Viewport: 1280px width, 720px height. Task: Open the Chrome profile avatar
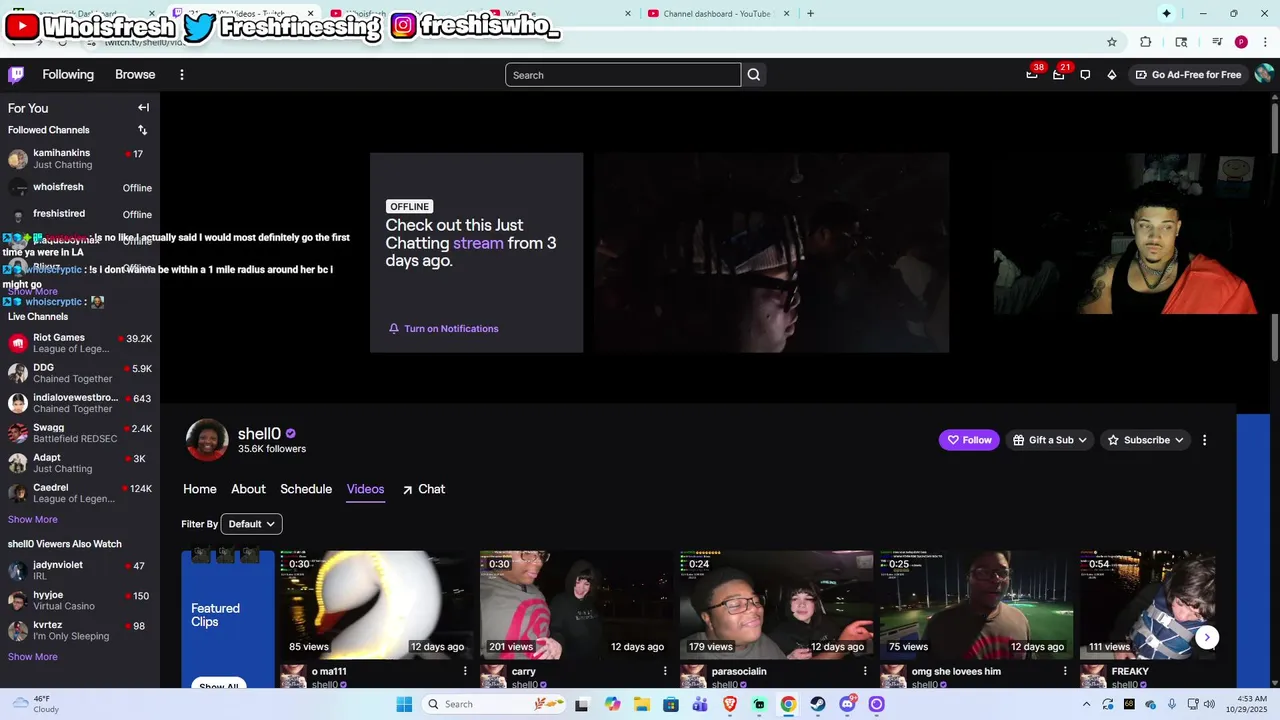coord(1241,42)
